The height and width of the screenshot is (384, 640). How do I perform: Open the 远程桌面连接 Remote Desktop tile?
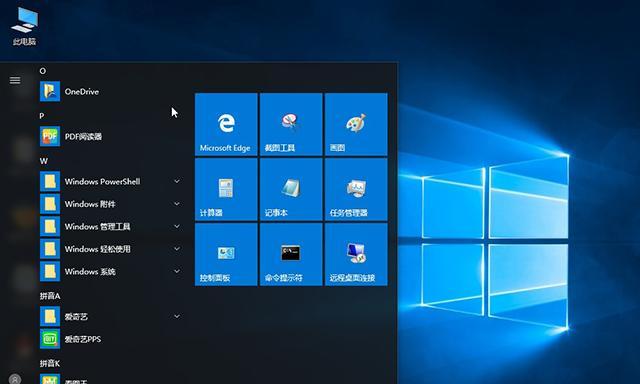coord(356,254)
